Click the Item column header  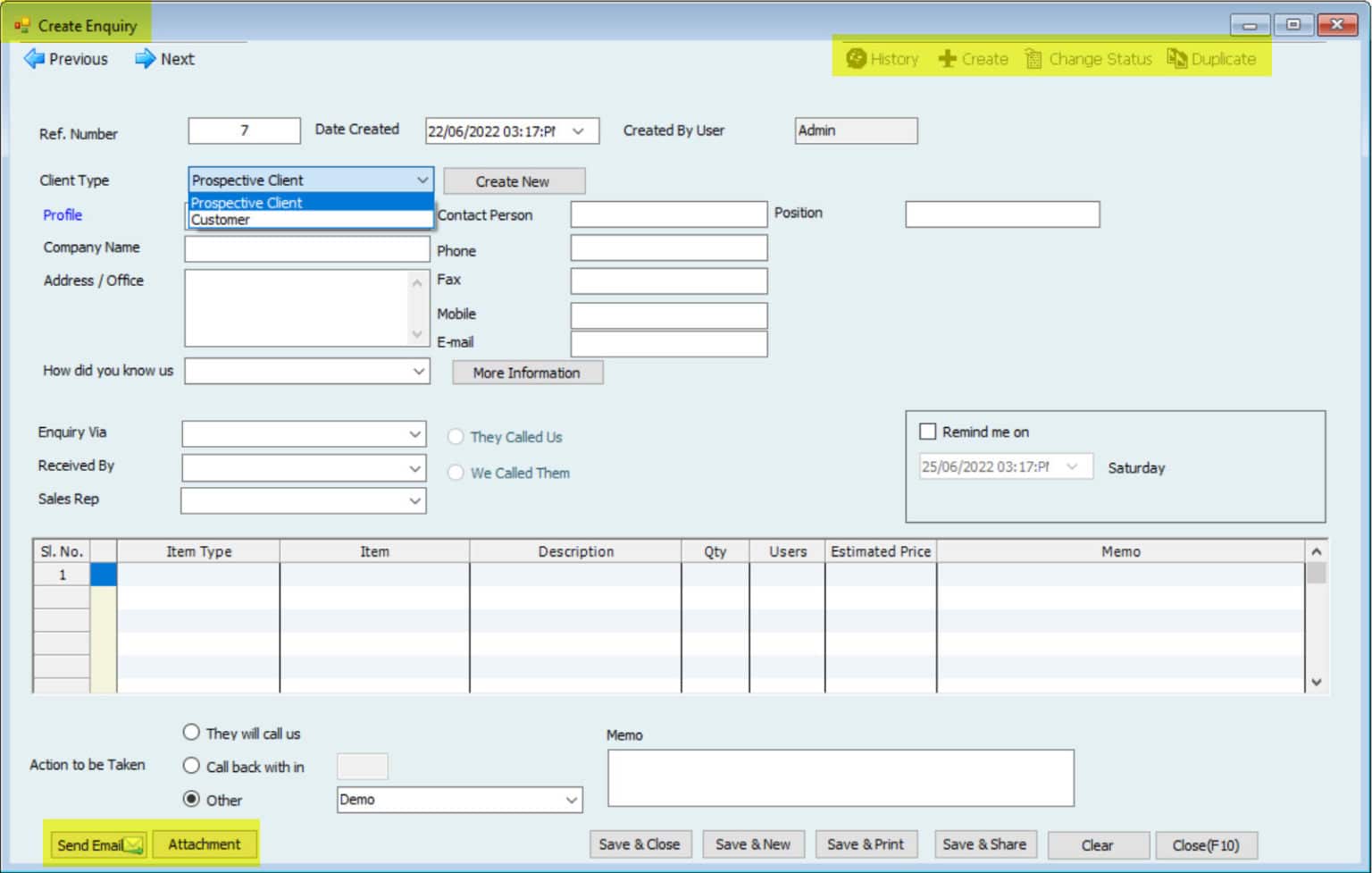pos(374,551)
